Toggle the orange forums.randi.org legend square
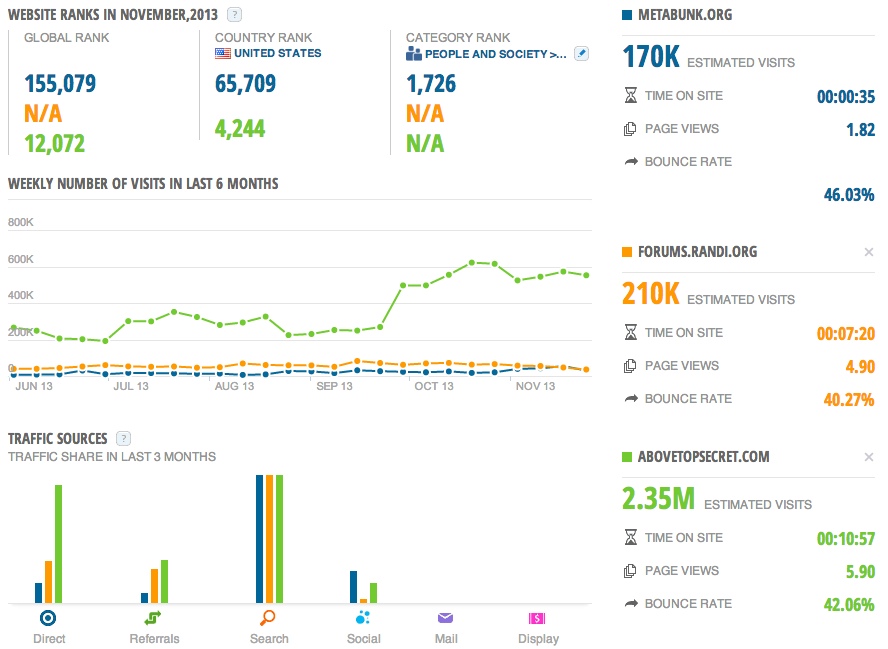This screenshot has height=649, width=888. coord(626,252)
